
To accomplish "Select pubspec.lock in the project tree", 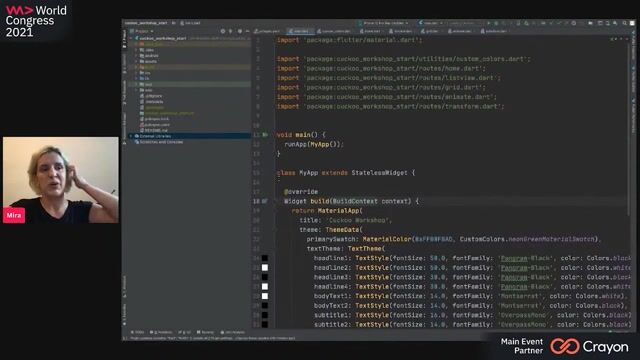I will 154,119.
